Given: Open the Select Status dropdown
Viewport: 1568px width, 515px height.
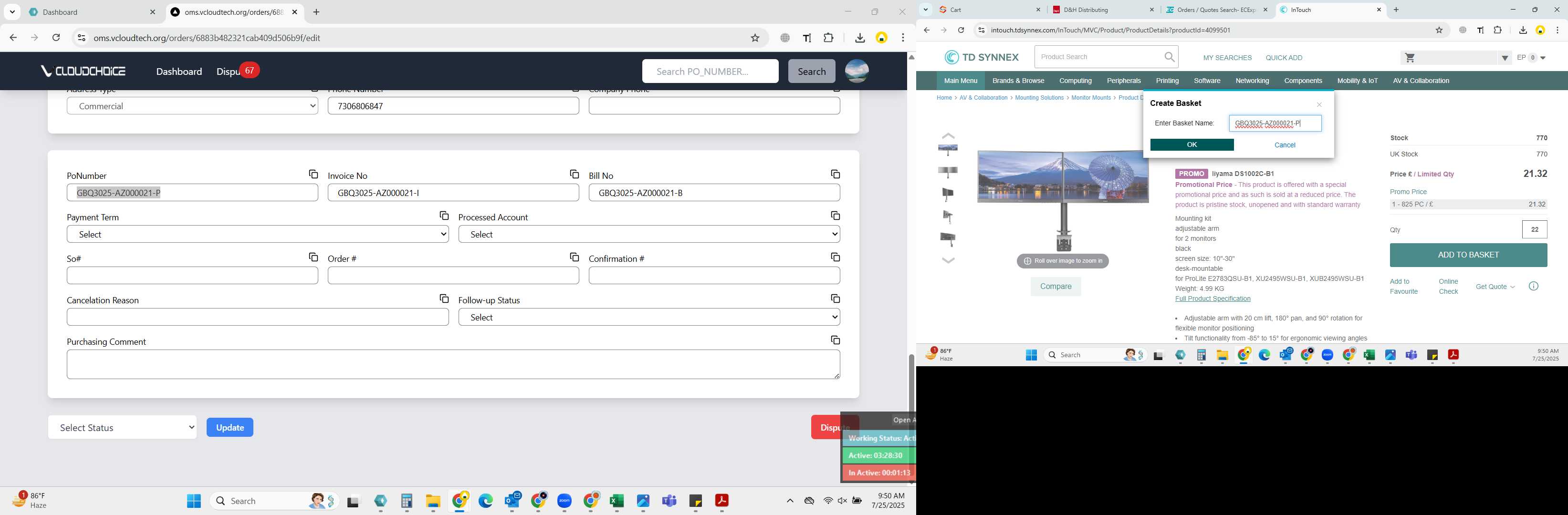Looking at the screenshot, I should [122, 427].
